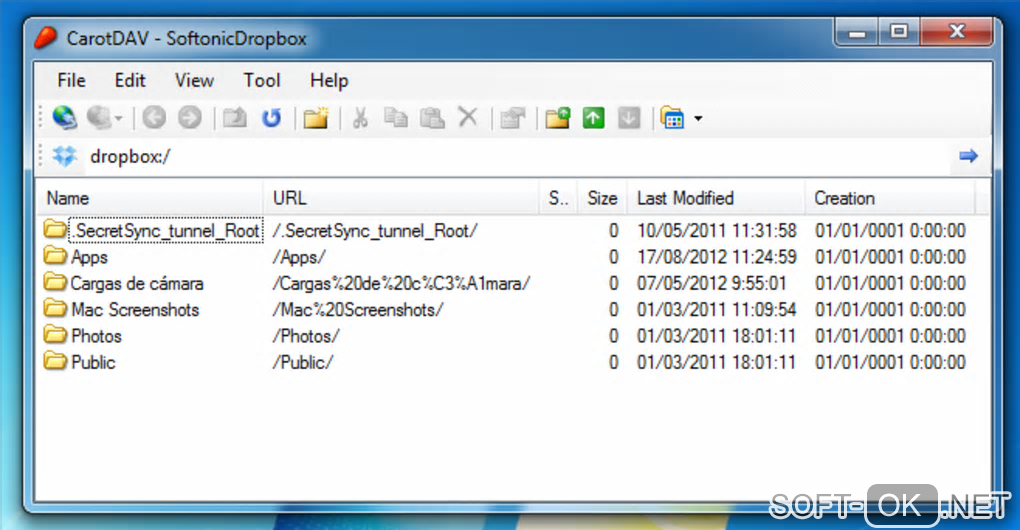Screen dimensions: 1020x530
Task: Select the .SecretSync_tunnel_Root folder
Action: 166,230
